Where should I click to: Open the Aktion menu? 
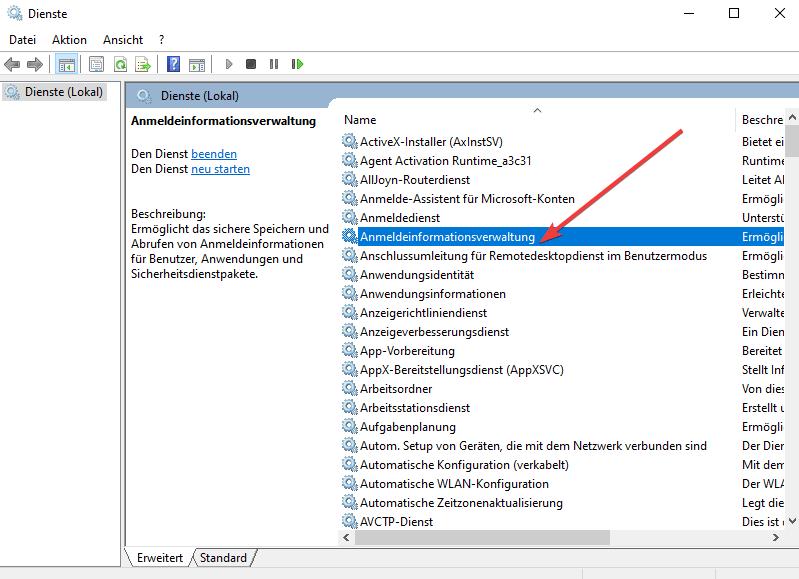[69, 40]
